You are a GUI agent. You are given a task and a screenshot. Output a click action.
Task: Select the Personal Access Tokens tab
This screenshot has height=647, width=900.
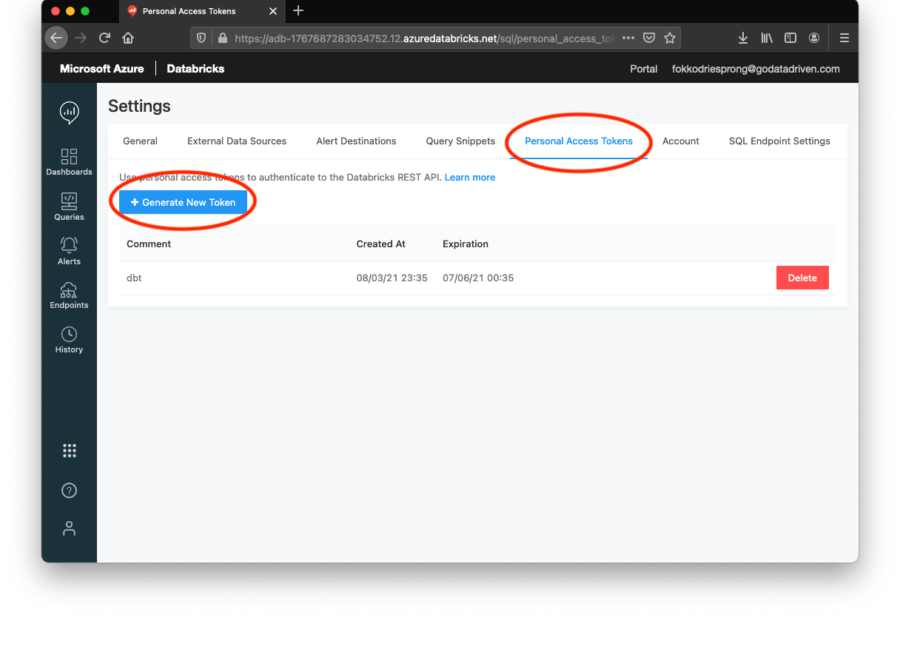579,141
